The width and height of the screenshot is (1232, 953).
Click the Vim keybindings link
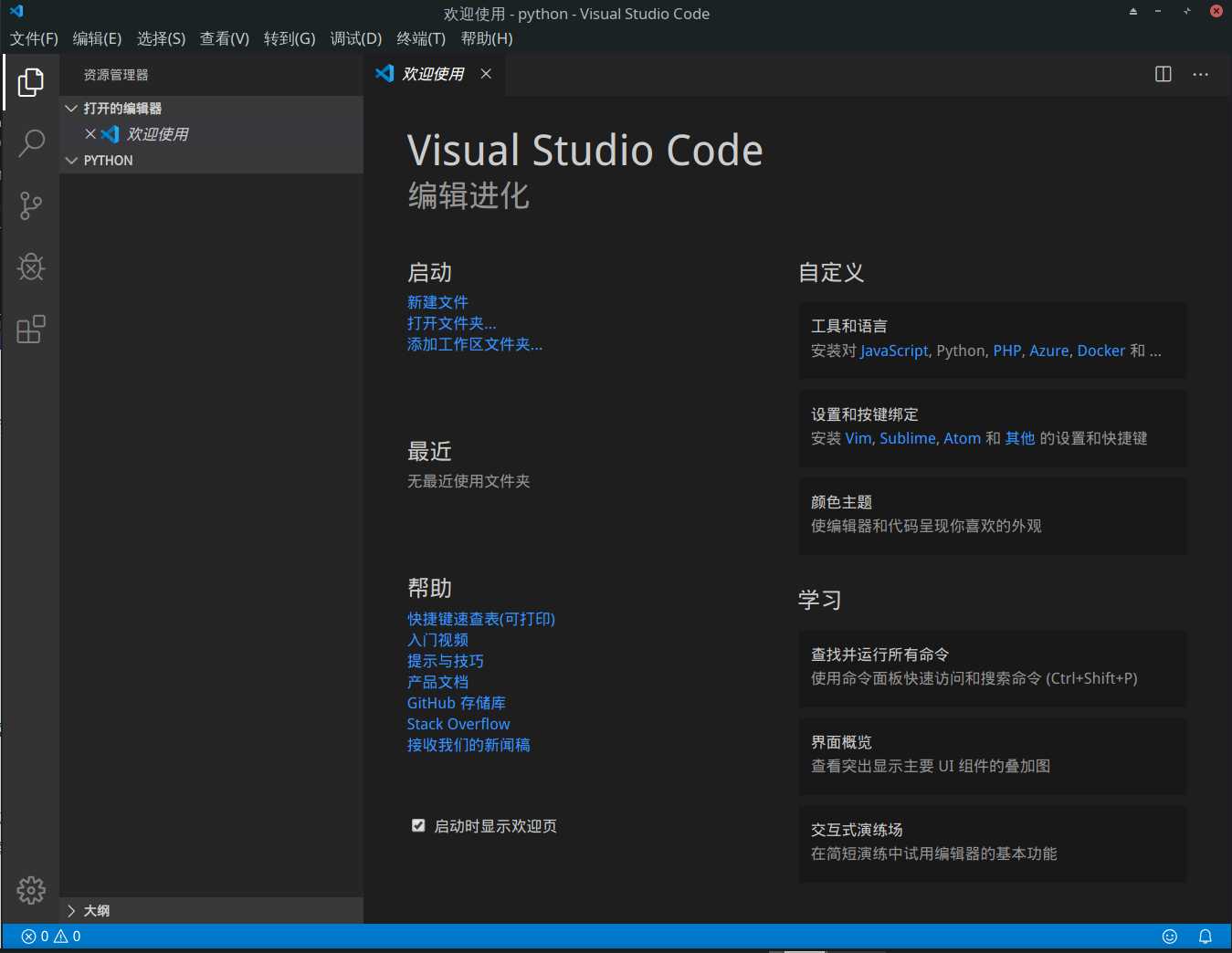tap(858, 438)
